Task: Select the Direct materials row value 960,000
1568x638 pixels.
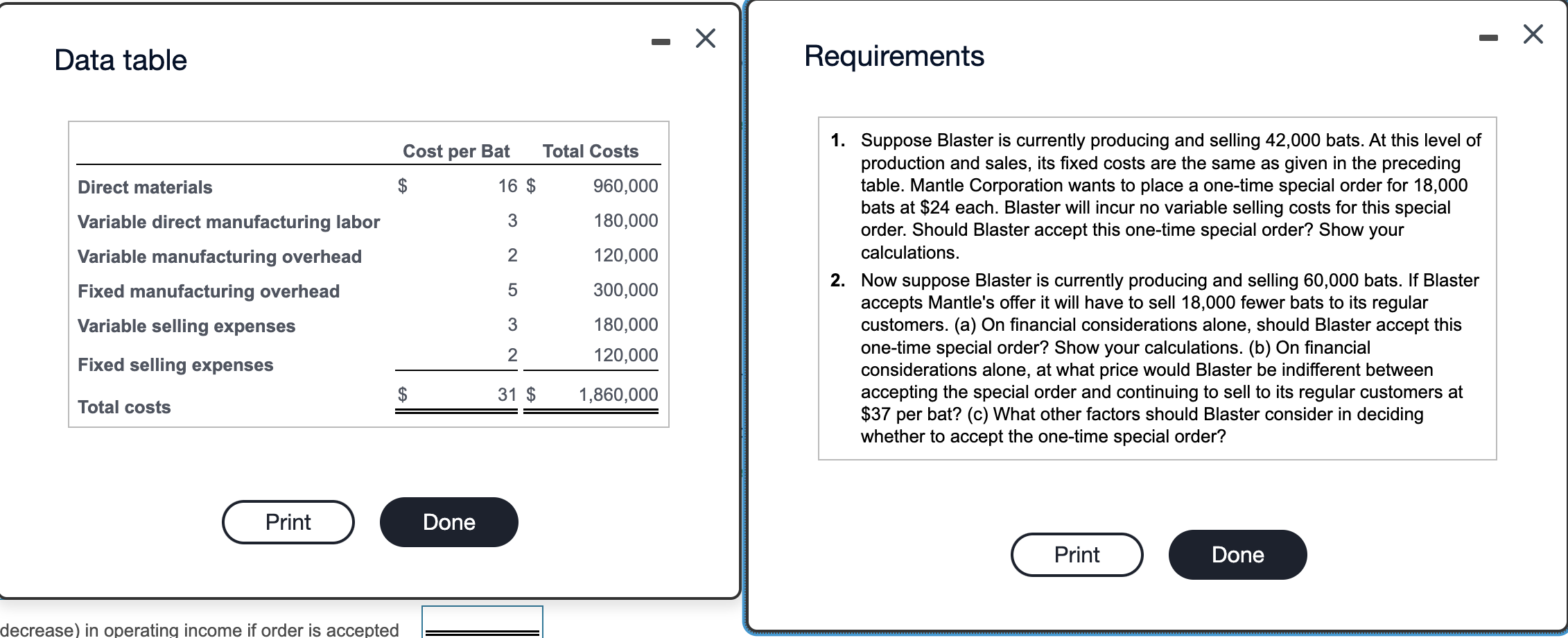Action: (x=623, y=186)
